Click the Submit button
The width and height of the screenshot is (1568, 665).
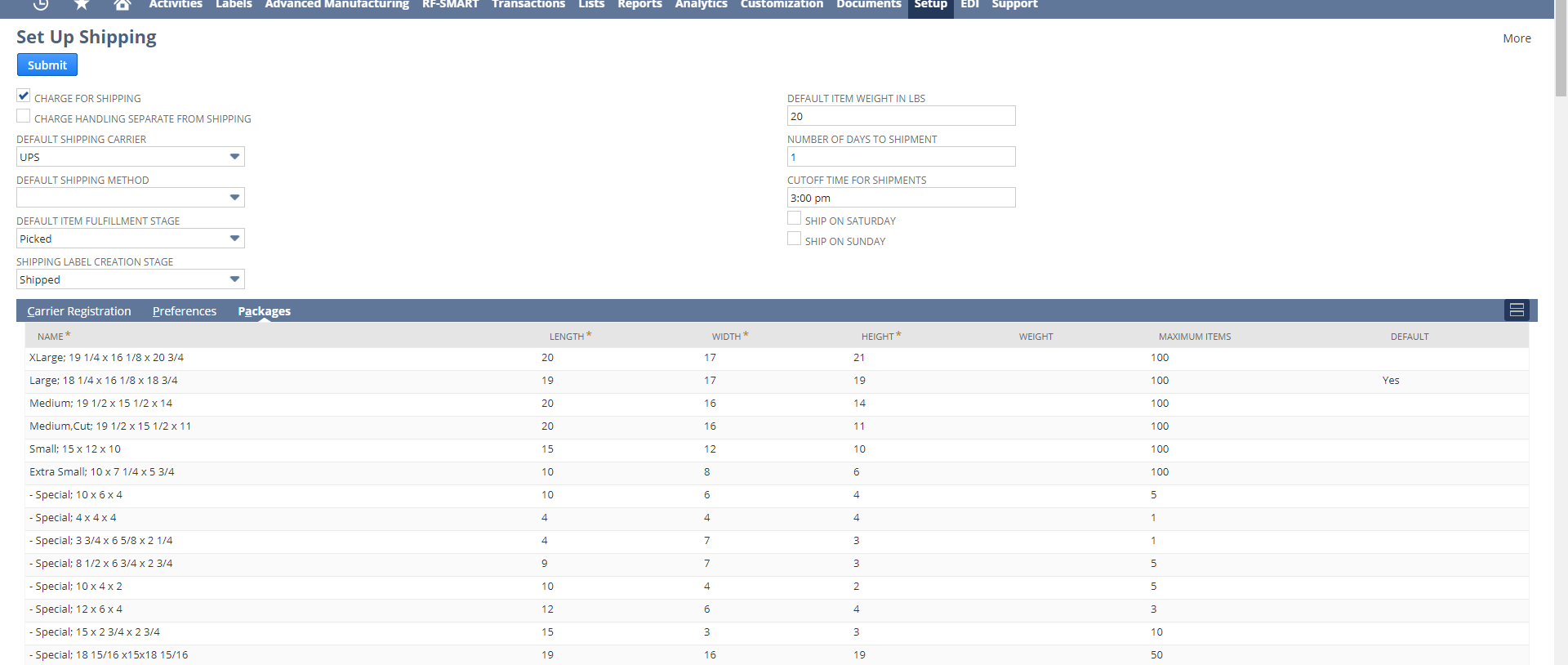tap(47, 65)
